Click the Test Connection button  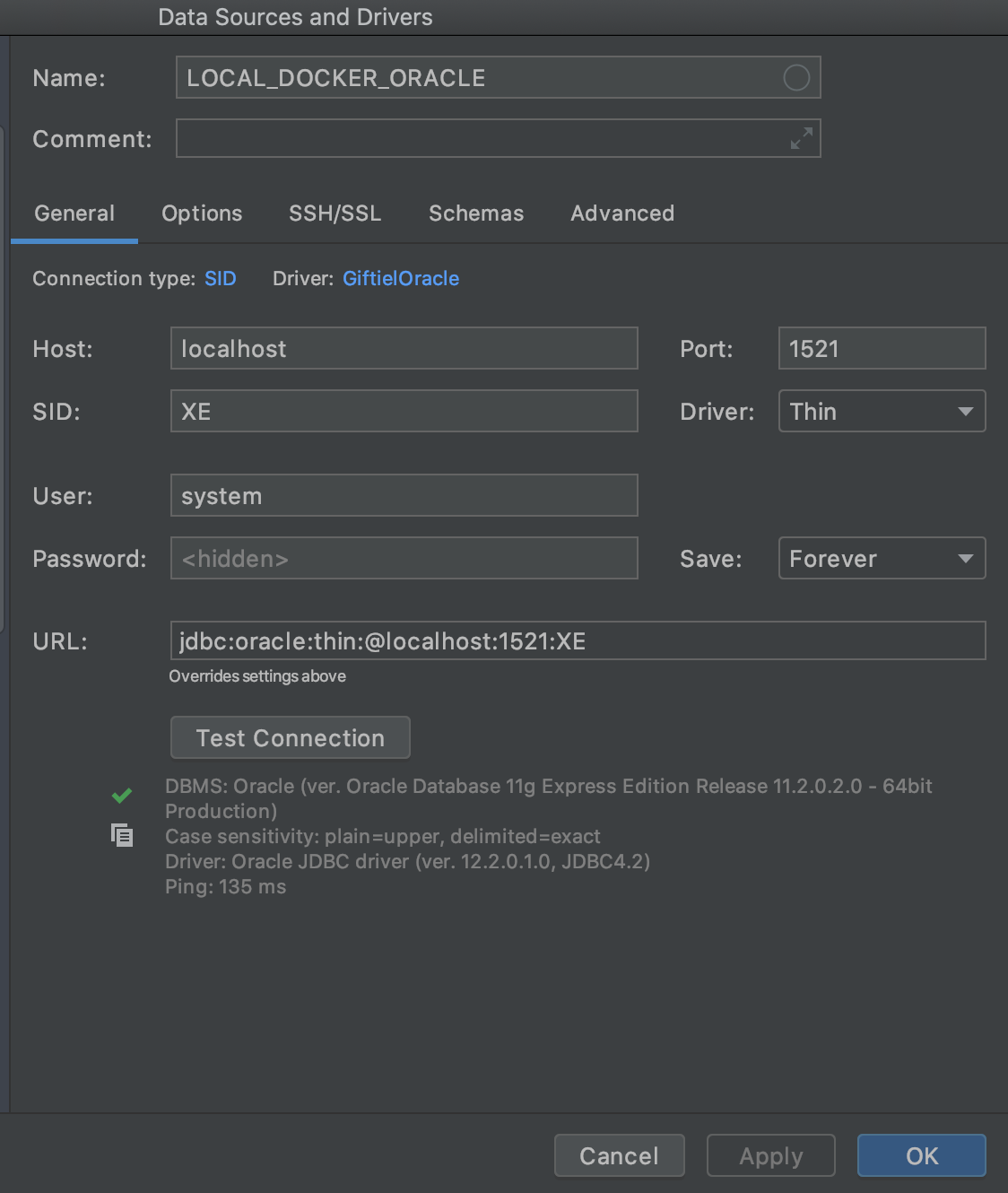[x=291, y=737]
